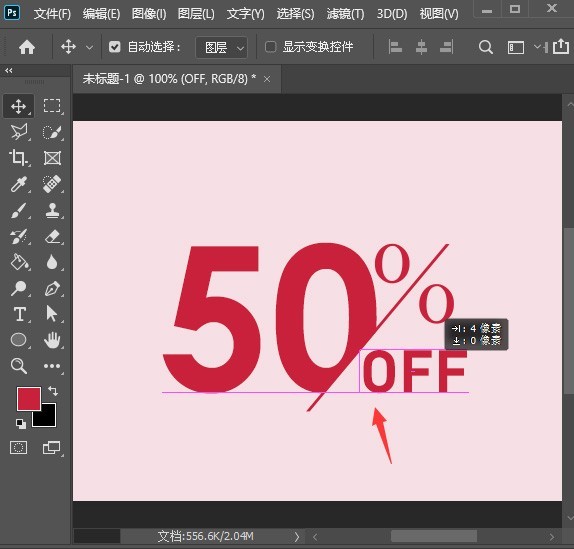The height and width of the screenshot is (549, 574).
Task: Select the History Brush tool
Action: point(18,237)
